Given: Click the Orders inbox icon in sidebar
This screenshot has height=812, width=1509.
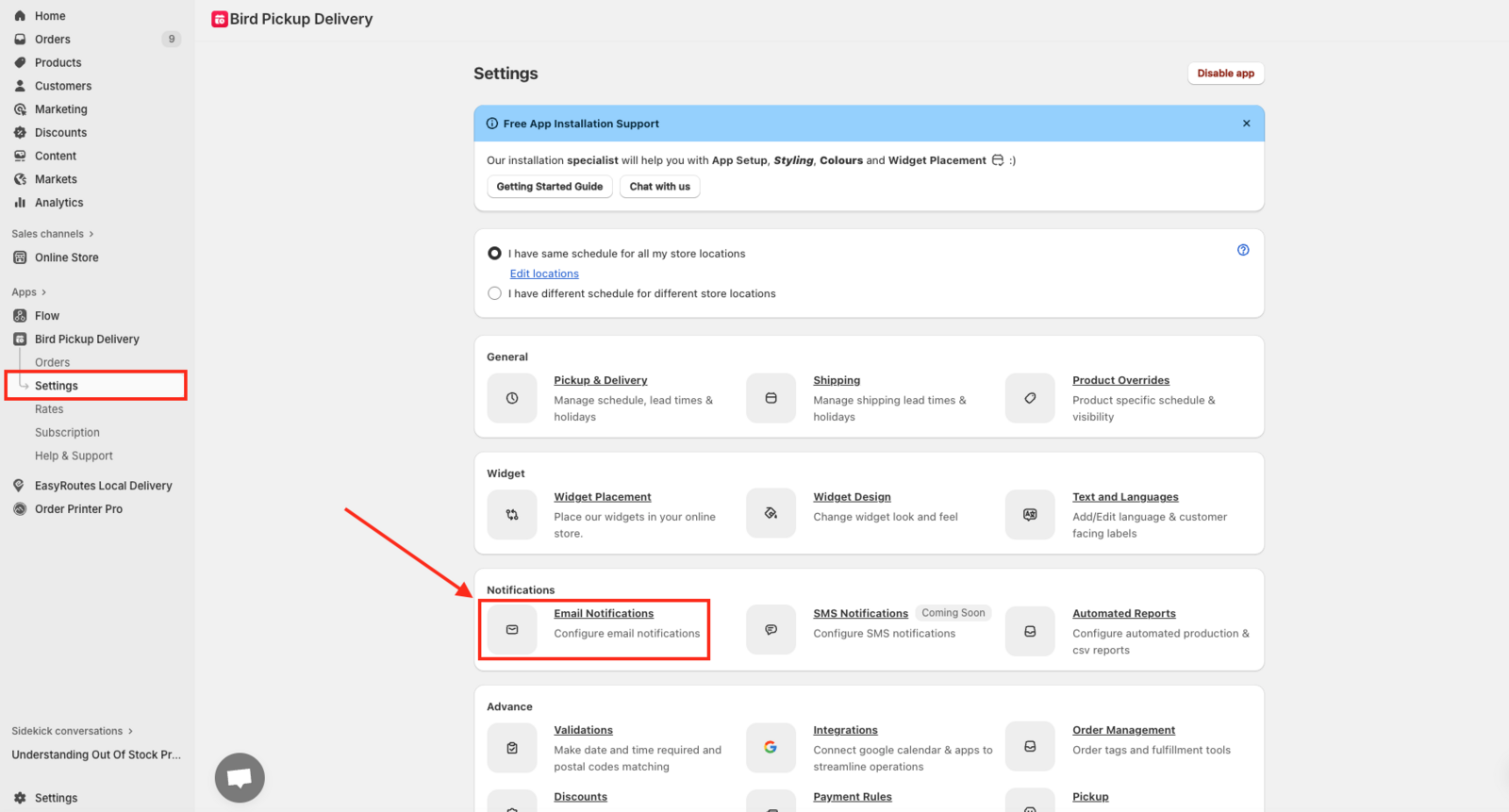Looking at the screenshot, I should pos(20,40).
